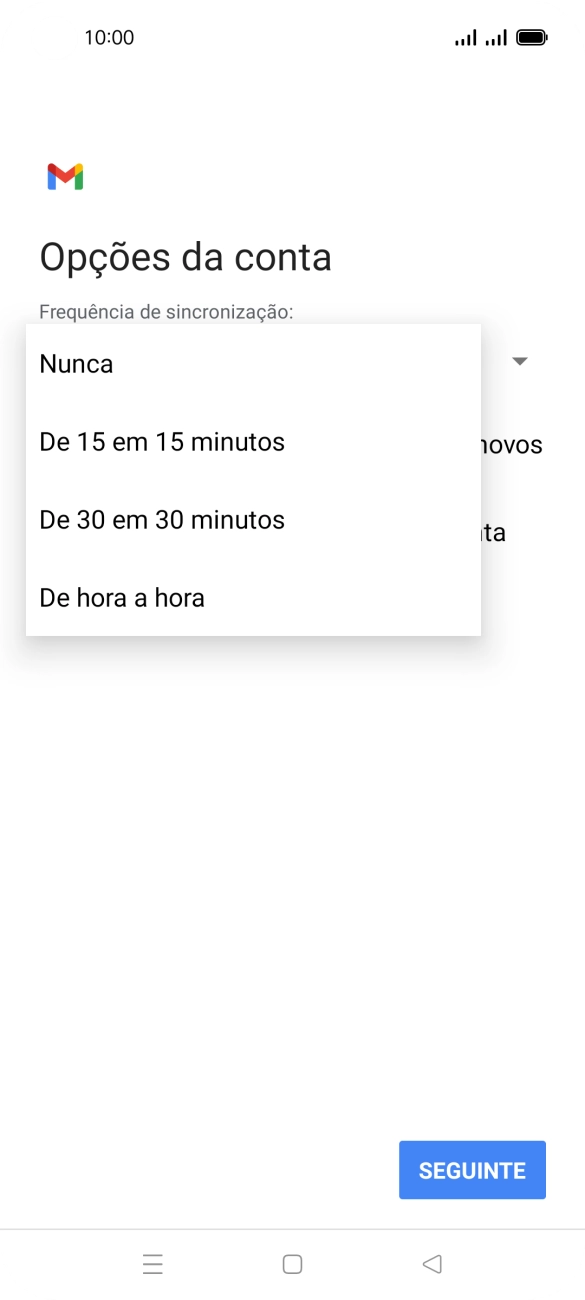Tap the back navigation arrow icon
The image size is (585, 1300).
pos(431,1263)
